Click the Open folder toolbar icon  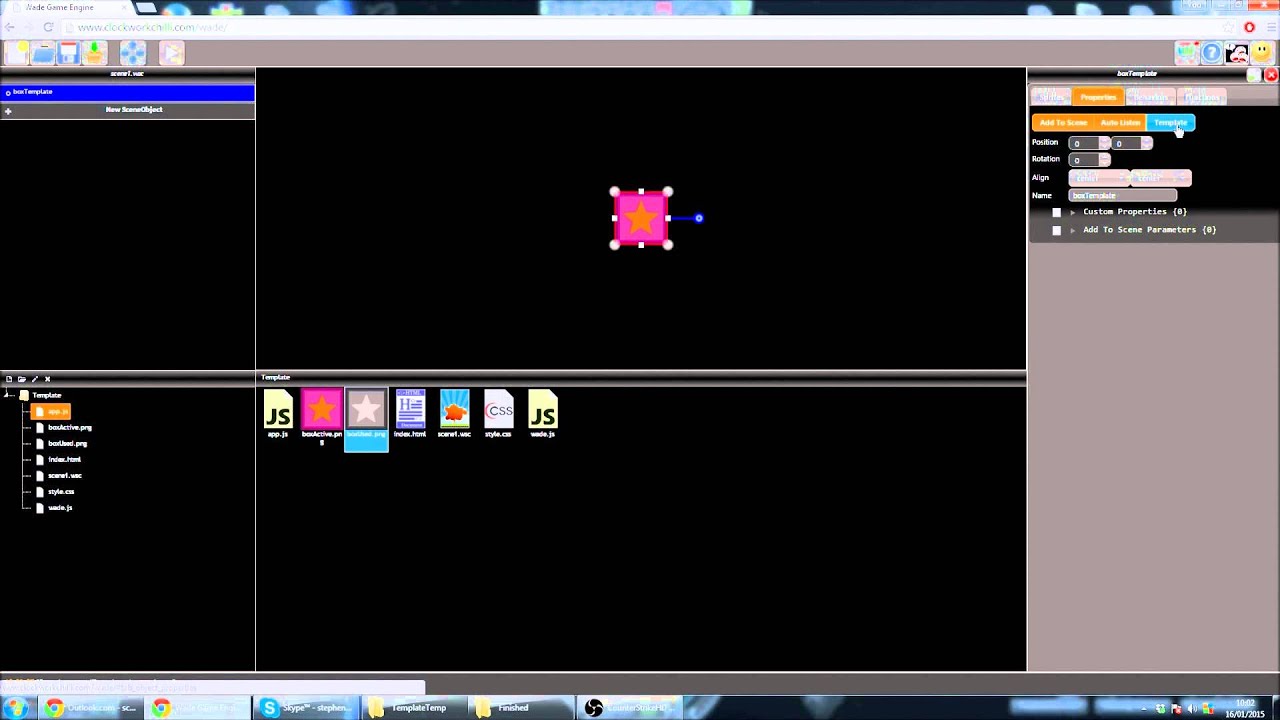pyautogui.click(x=43, y=53)
